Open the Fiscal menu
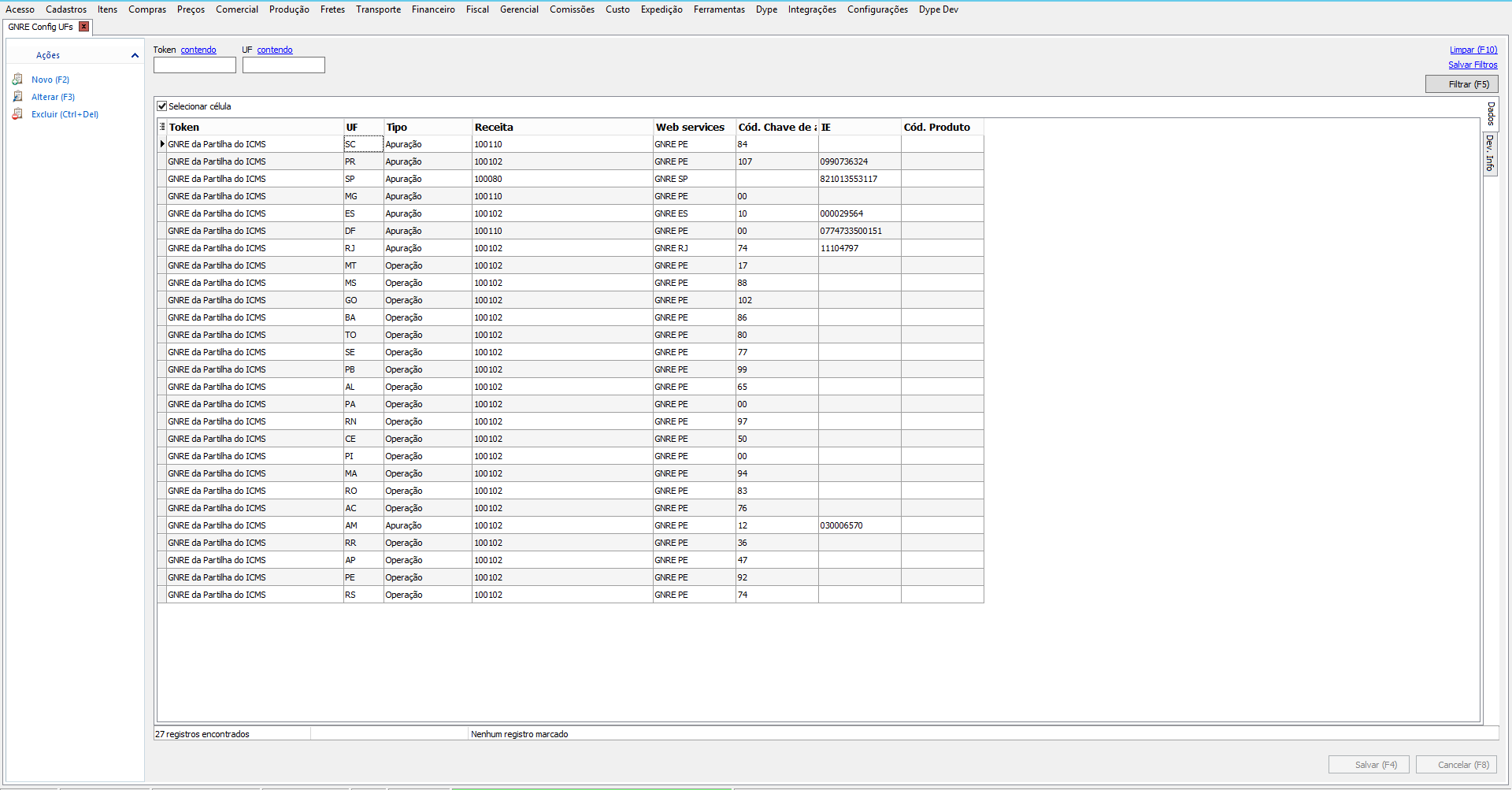The height and width of the screenshot is (790, 1512). click(x=477, y=9)
